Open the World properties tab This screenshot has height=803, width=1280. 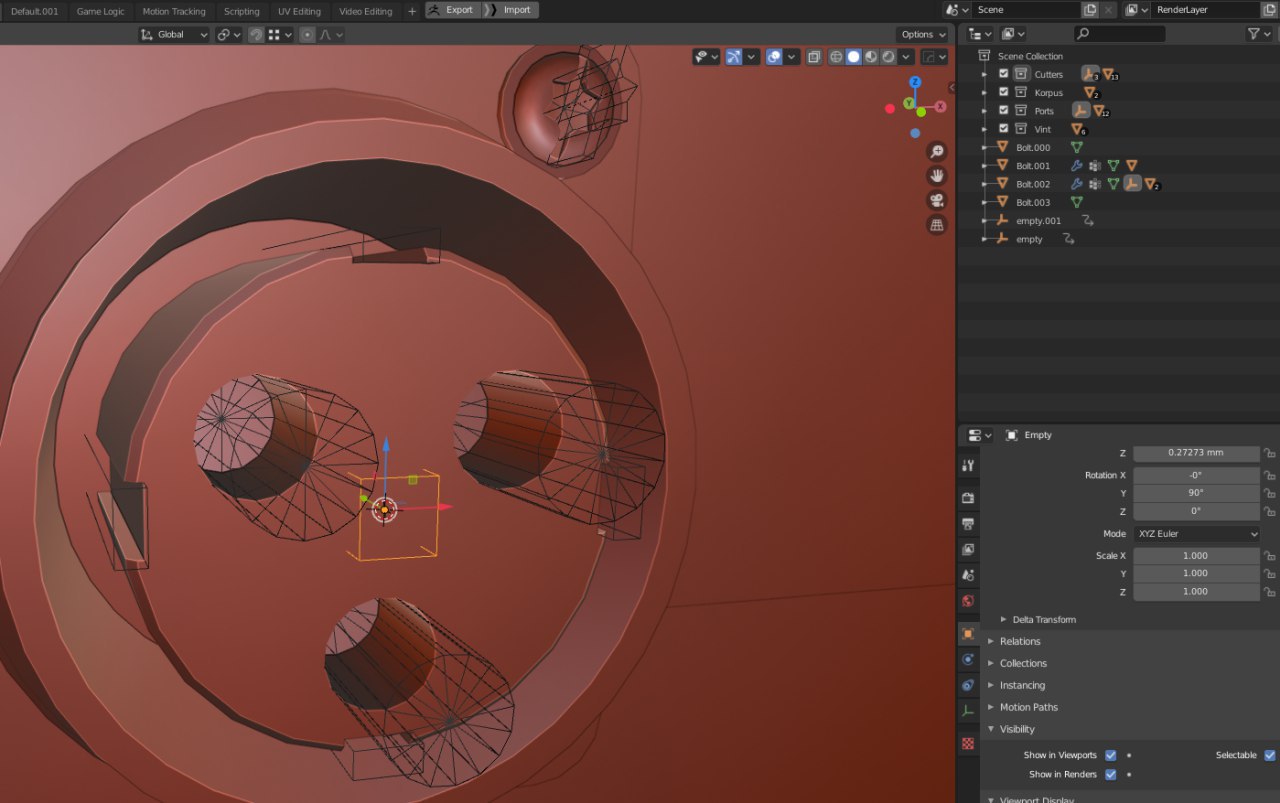coord(967,601)
